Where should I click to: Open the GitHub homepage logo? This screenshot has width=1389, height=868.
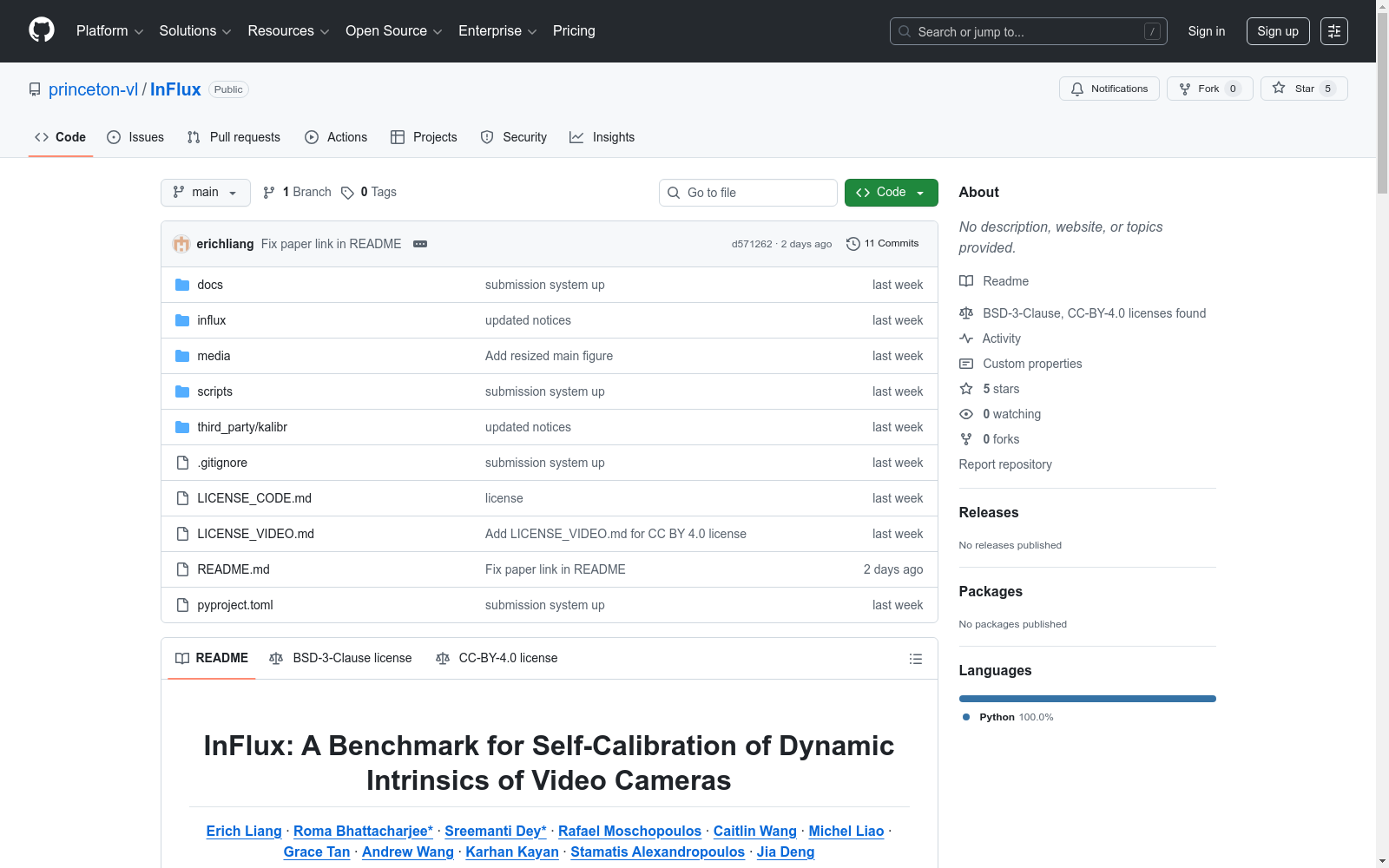click(42, 30)
